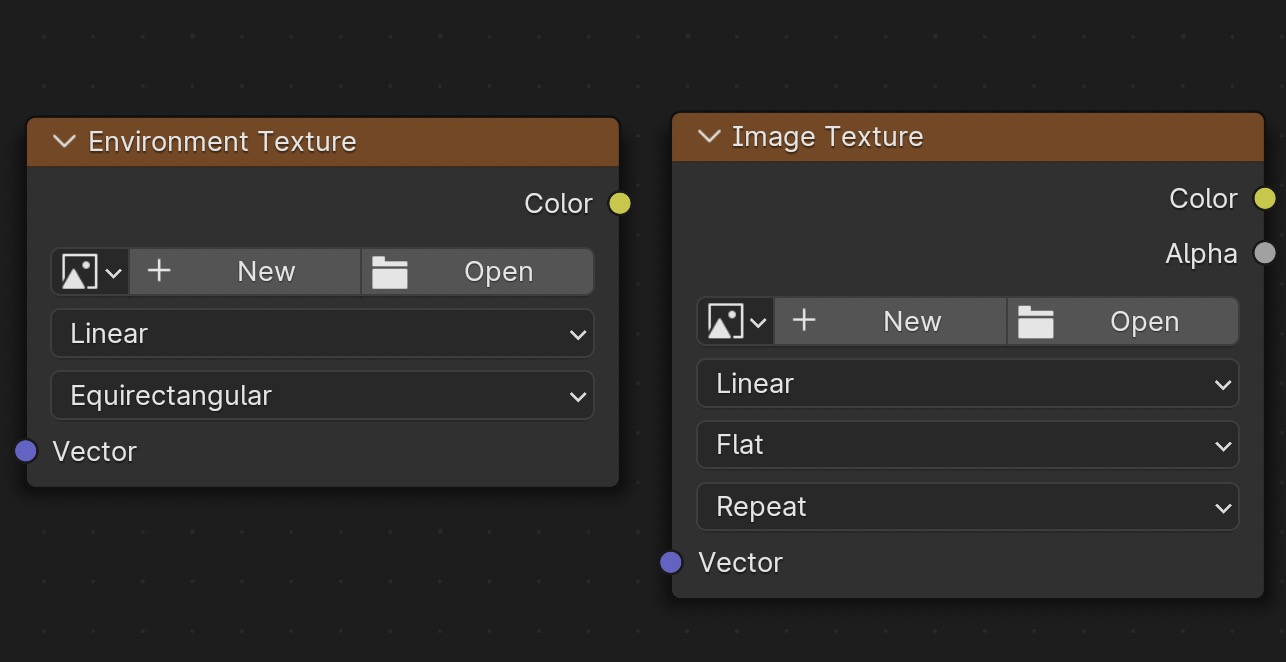Image resolution: width=1286 pixels, height=662 pixels.
Task: Open the Linear interpolation dropdown in Environment Texture
Action: coord(322,334)
